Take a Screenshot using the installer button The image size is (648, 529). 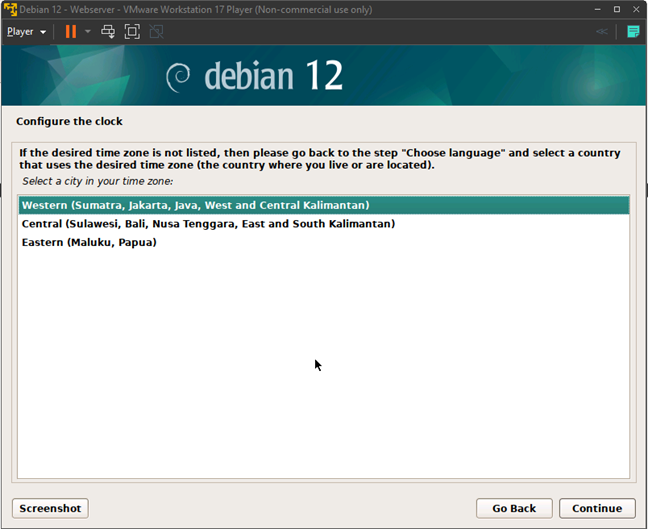point(50,508)
